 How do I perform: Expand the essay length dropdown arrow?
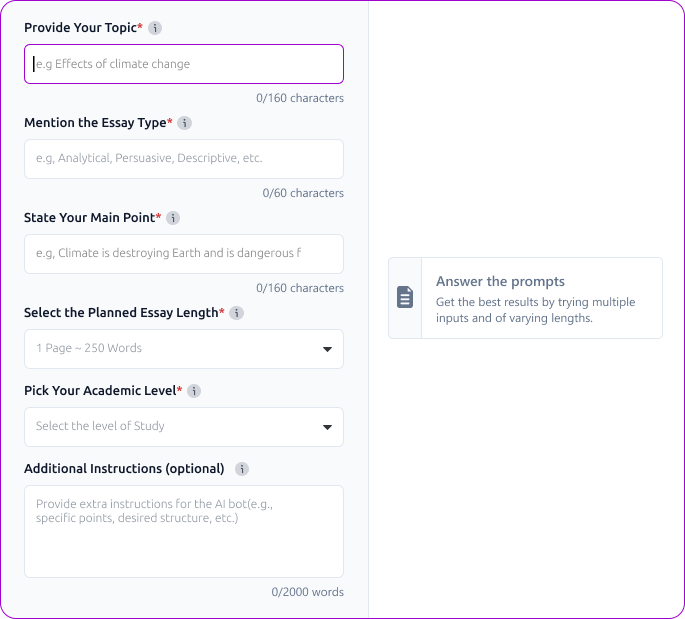pyautogui.click(x=327, y=349)
